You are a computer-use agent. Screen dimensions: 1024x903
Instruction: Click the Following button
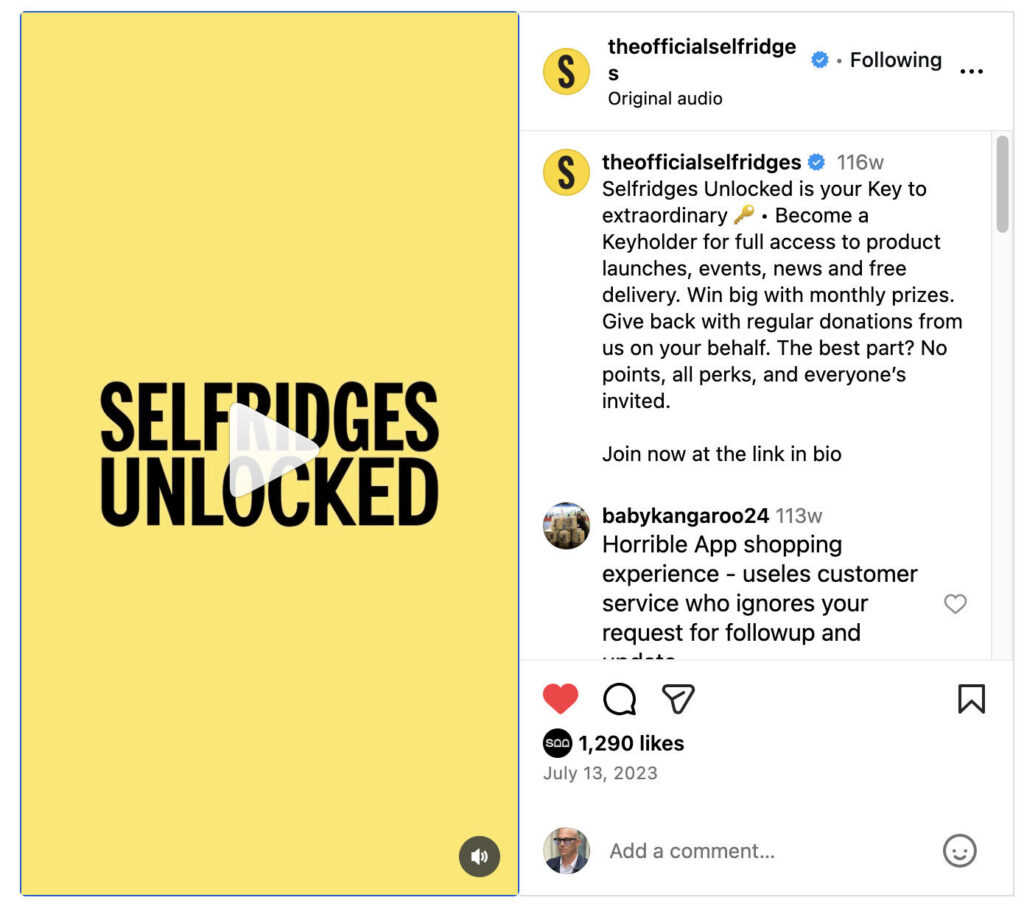pos(895,60)
